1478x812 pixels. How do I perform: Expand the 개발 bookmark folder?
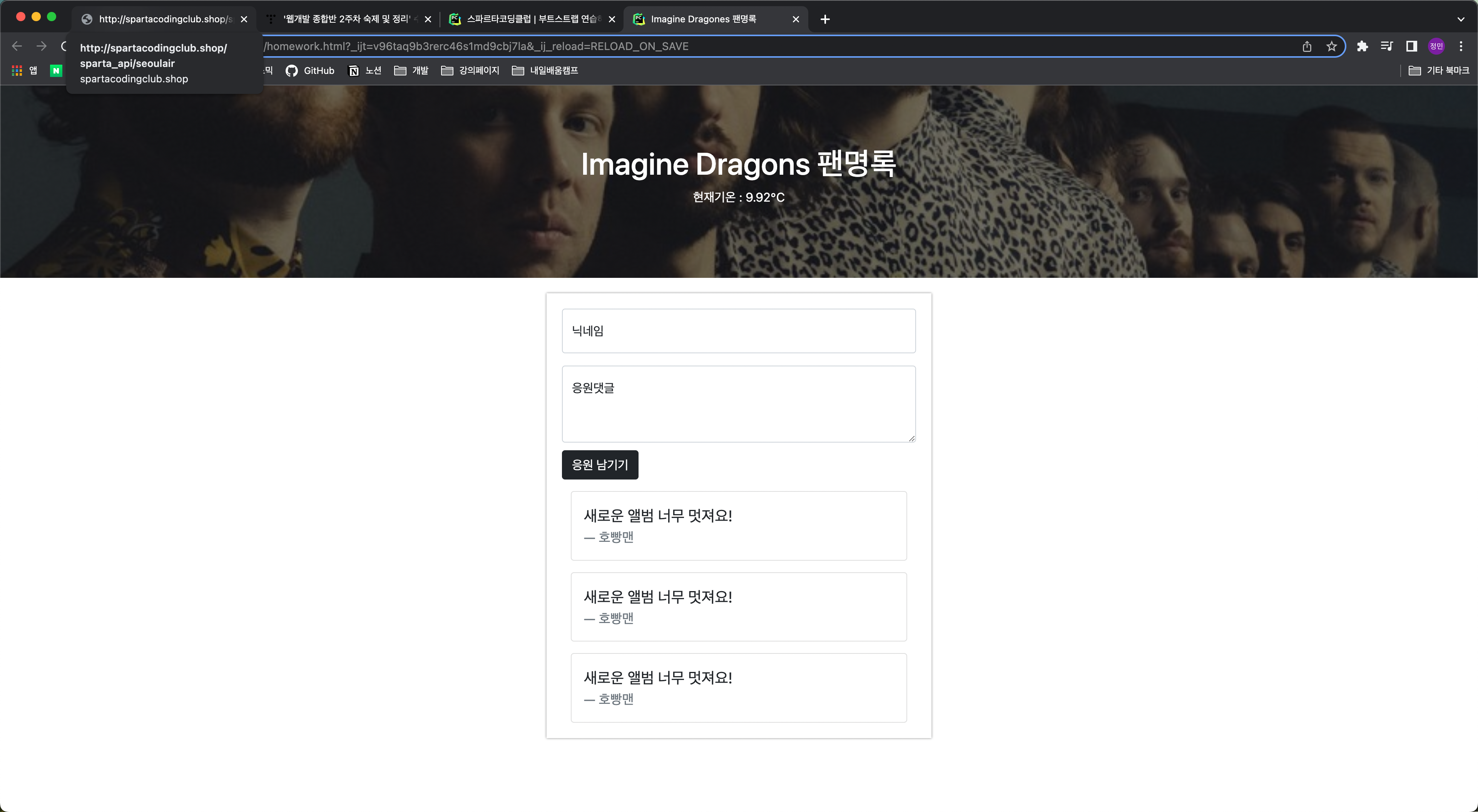pos(411,70)
